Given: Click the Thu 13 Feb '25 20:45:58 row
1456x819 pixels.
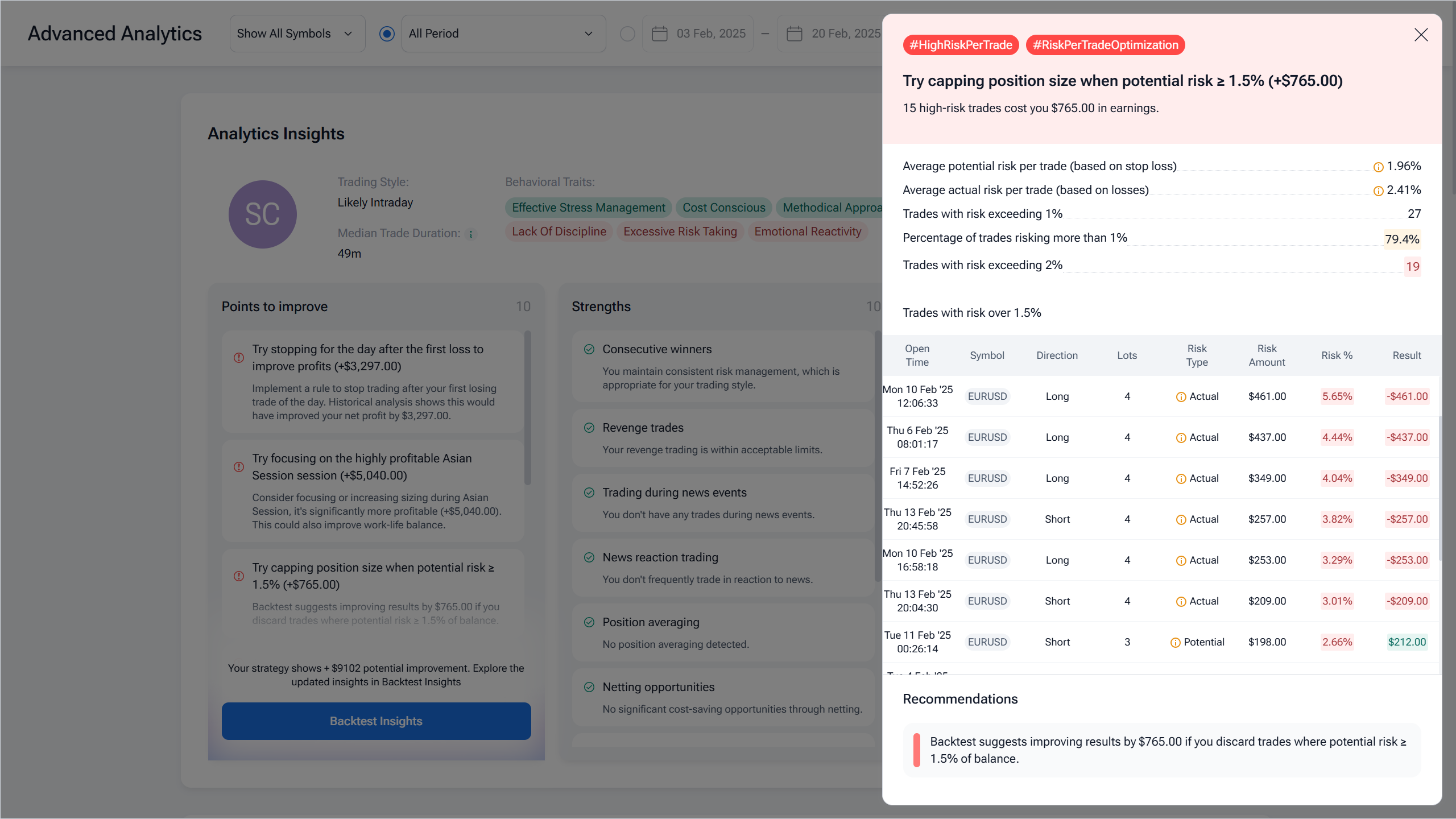Looking at the screenshot, I should (x=1160, y=519).
